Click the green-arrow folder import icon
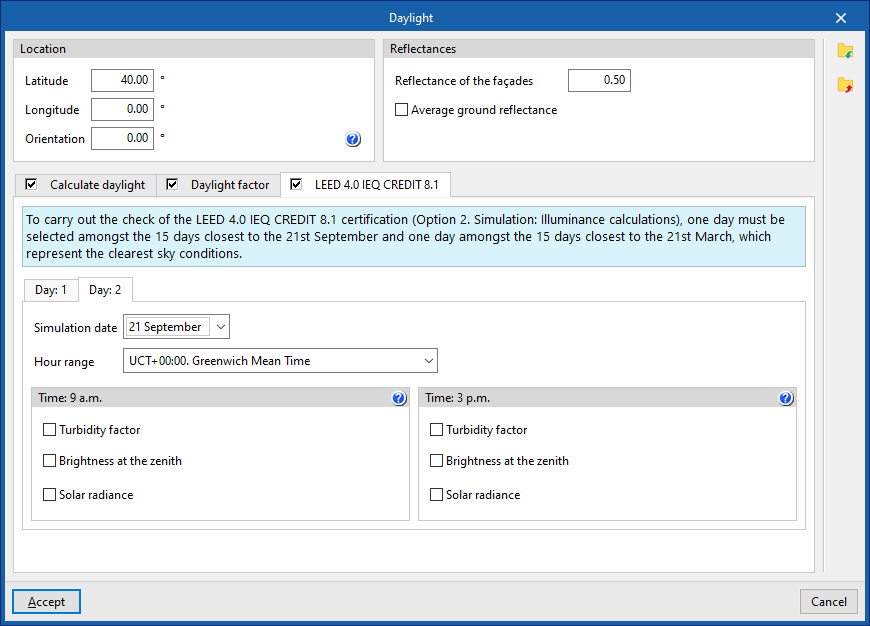The image size is (870, 626). [845, 51]
